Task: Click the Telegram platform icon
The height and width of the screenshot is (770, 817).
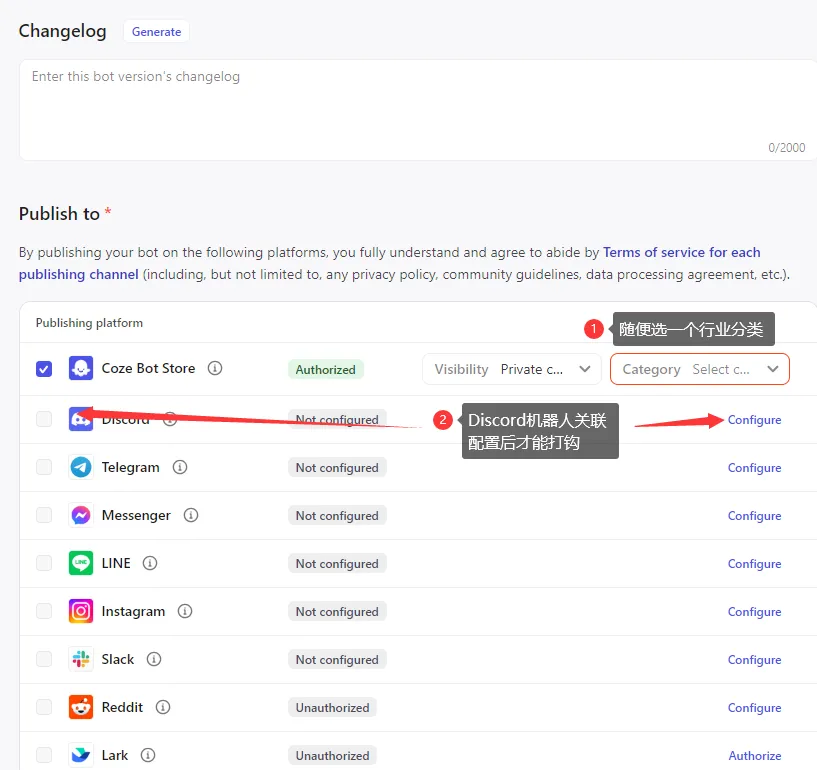Action: pyautogui.click(x=81, y=467)
